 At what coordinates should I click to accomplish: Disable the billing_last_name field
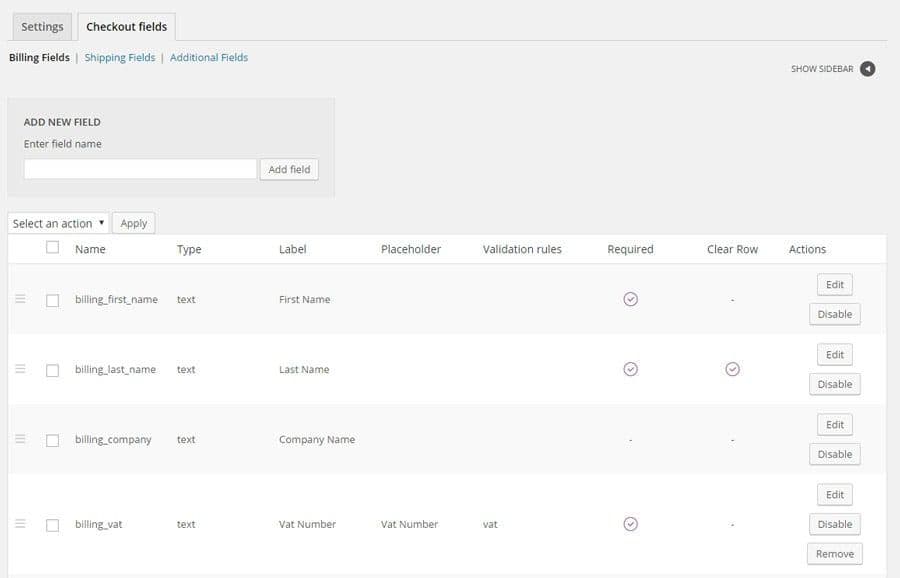pos(835,385)
